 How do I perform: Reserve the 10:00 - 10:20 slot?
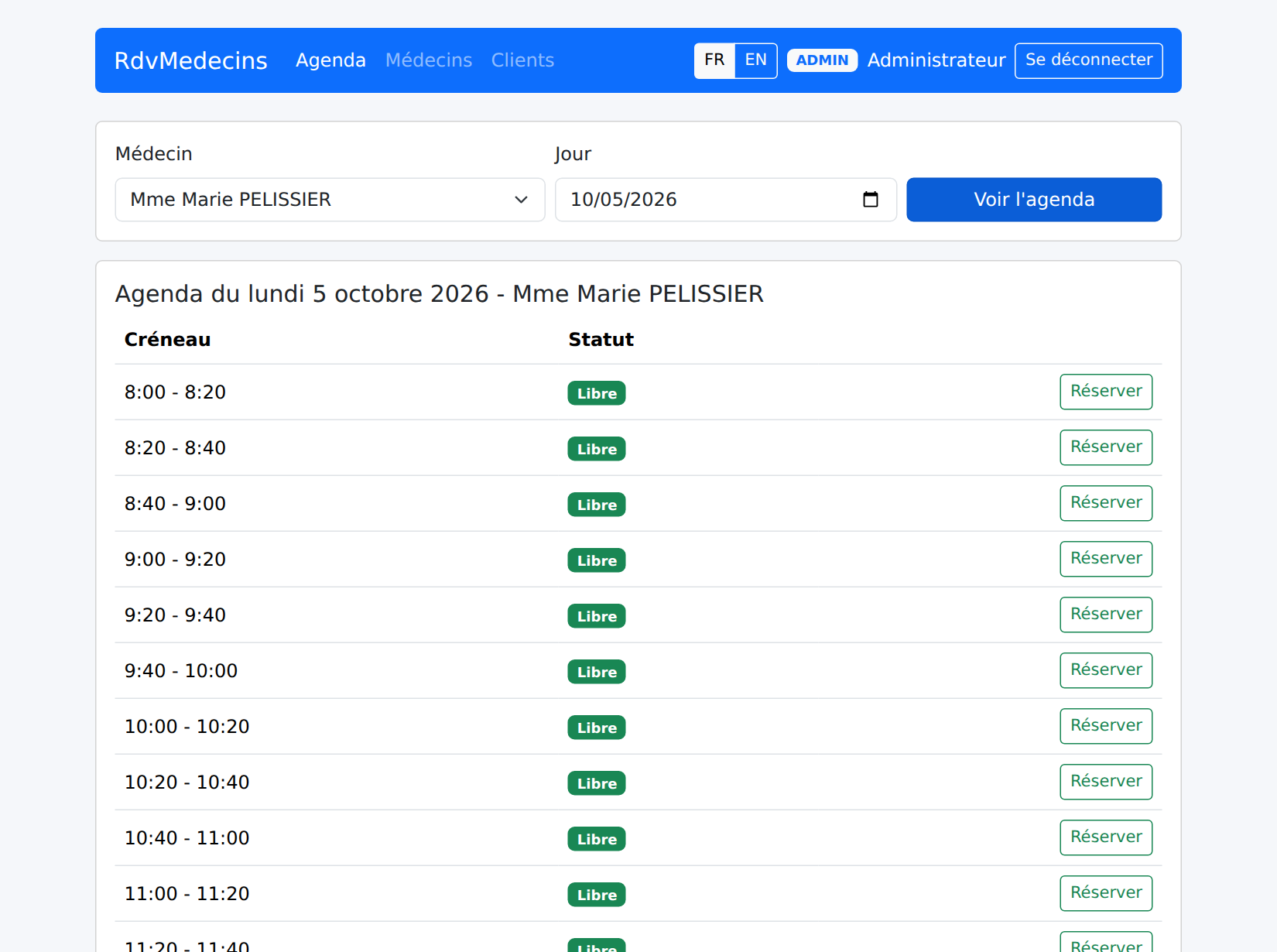pos(1106,726)
